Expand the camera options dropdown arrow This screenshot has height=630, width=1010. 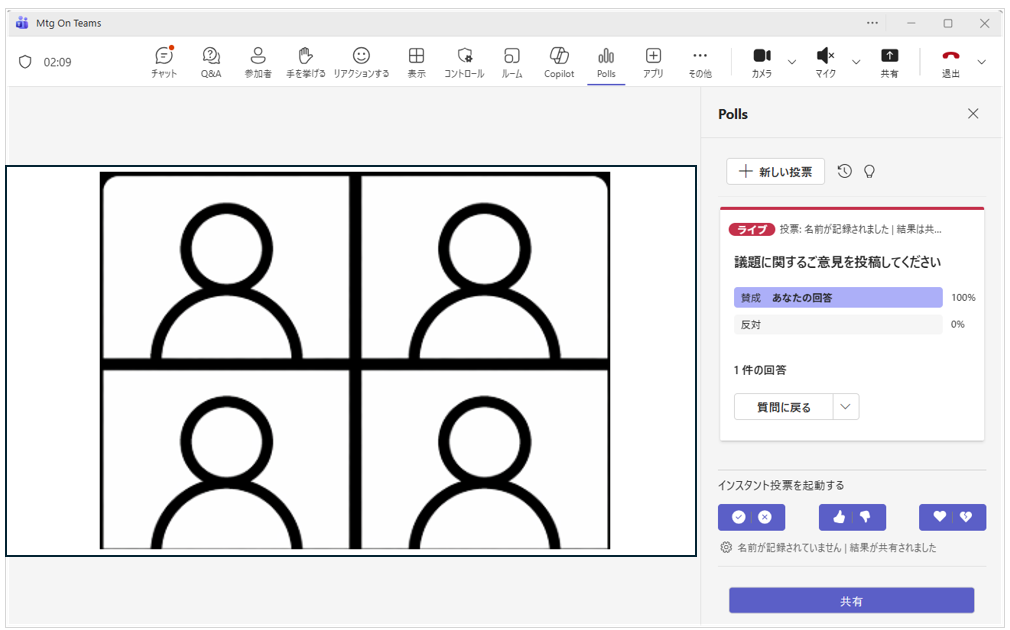(x=792, y=62)
